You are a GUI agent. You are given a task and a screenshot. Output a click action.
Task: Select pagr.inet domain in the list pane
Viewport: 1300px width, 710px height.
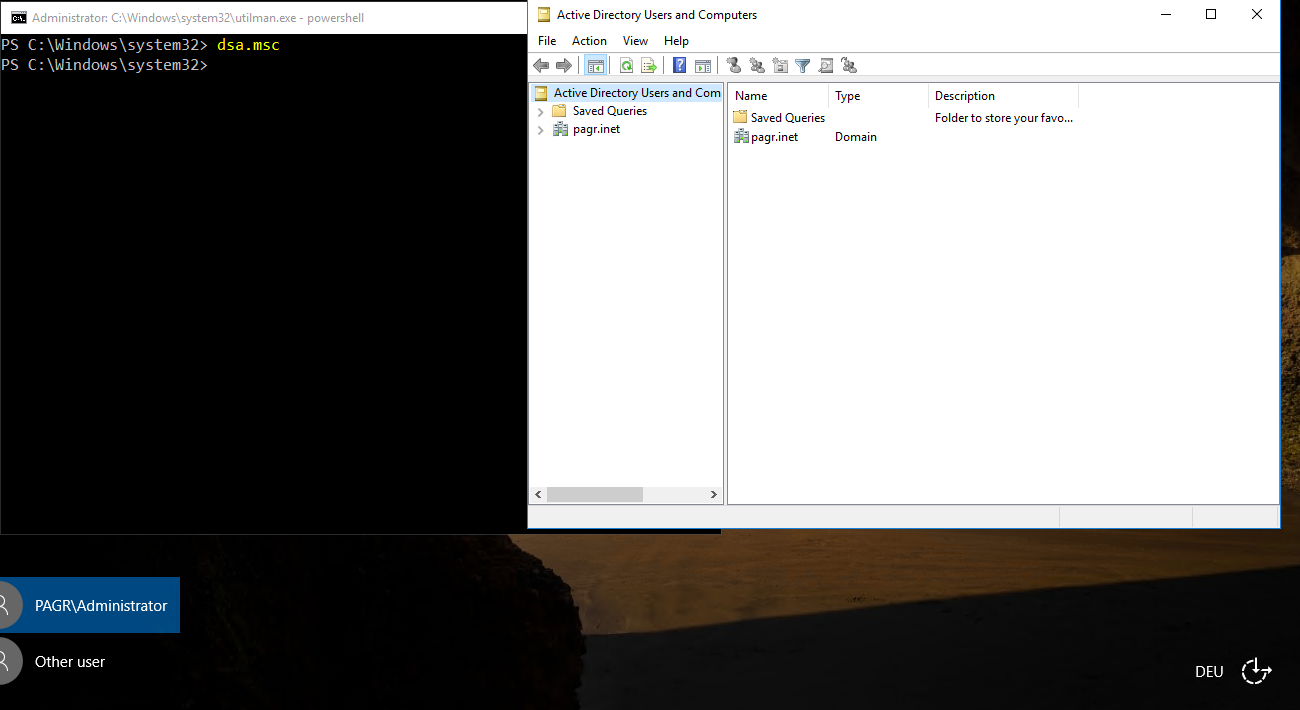coord(774,137)
